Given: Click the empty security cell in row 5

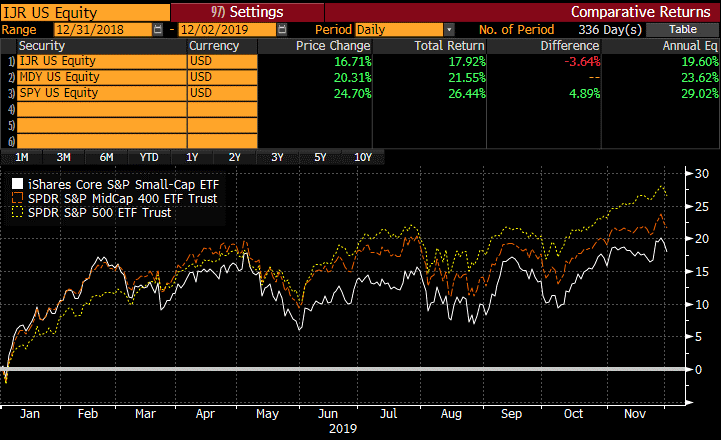Looking at the screenshot, I should [x=102, y=126].
